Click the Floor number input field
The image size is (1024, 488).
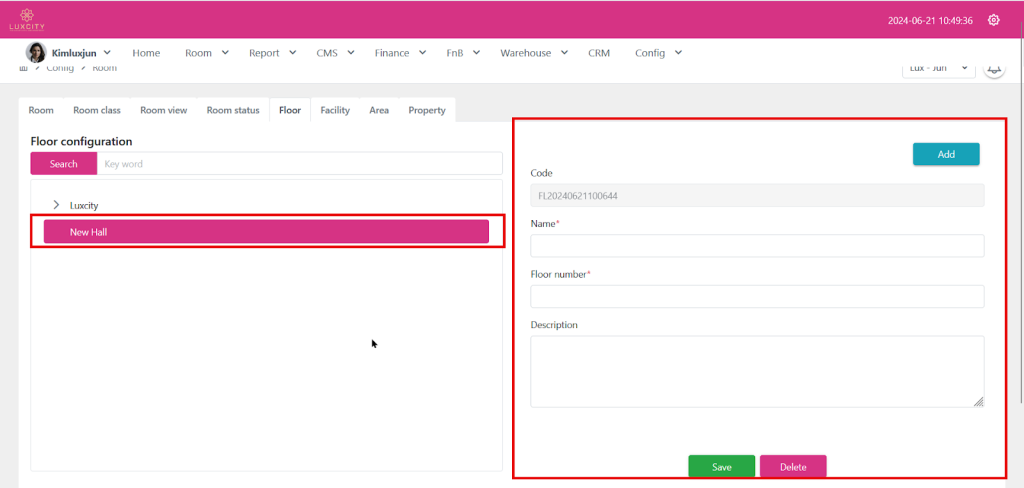757,297
